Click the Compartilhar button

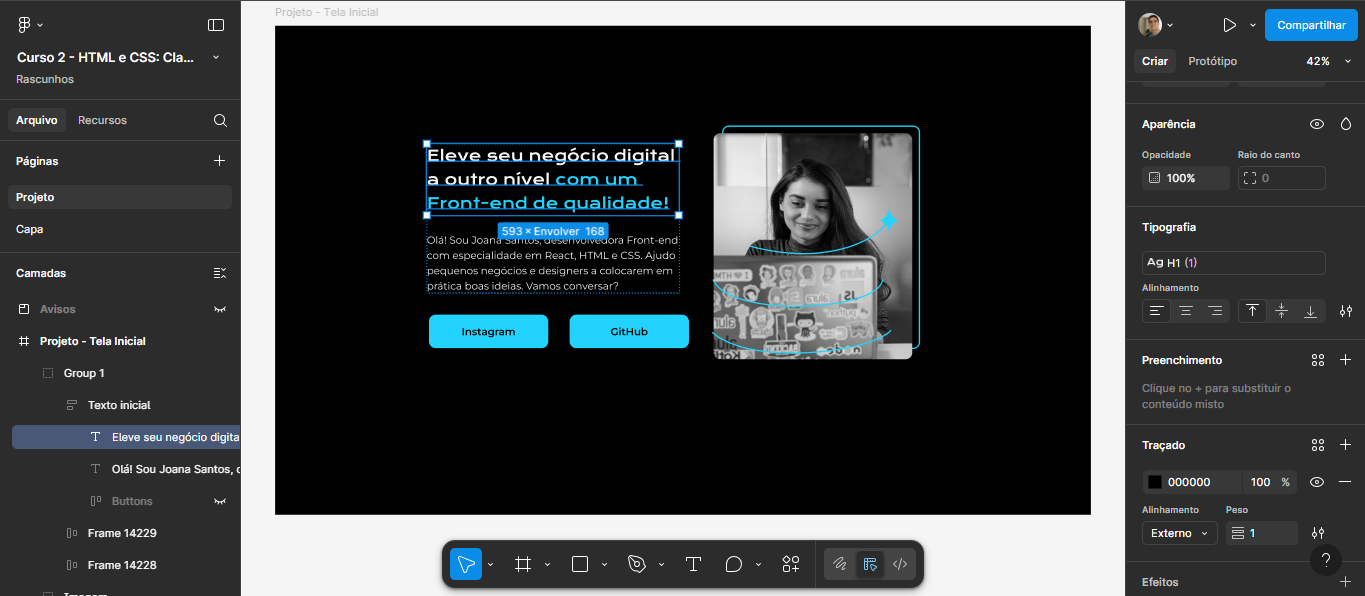click(1311, 25)
